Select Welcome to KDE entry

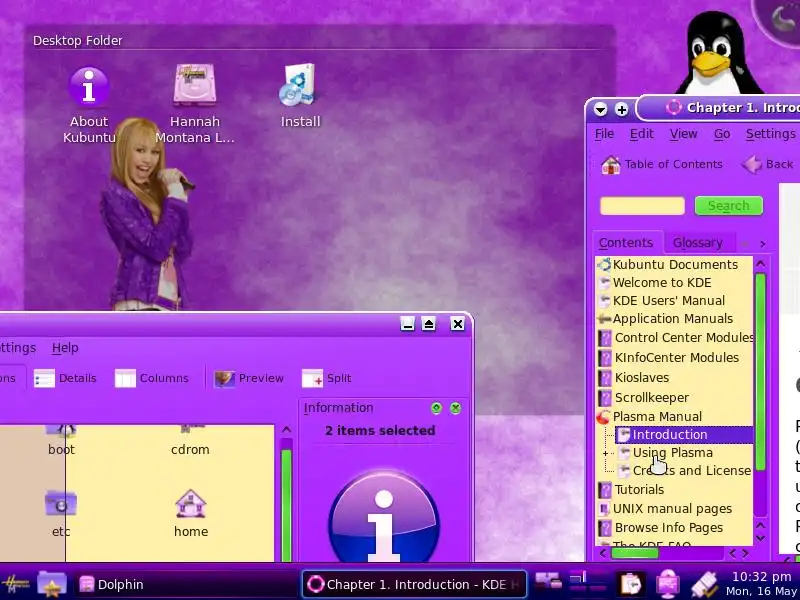[x=662, y=283]
